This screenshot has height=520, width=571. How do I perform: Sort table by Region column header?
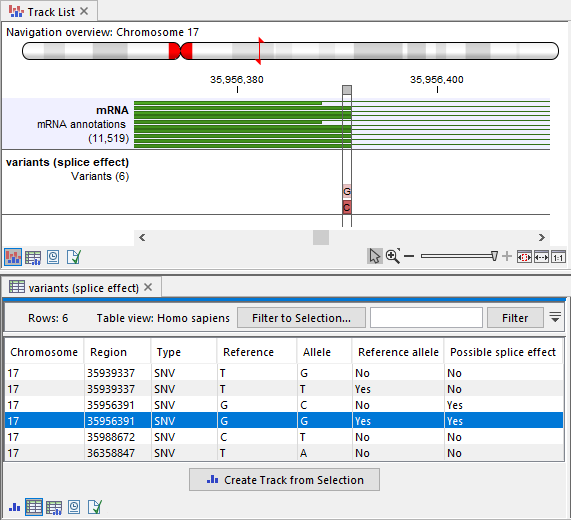tap(117, 352)
